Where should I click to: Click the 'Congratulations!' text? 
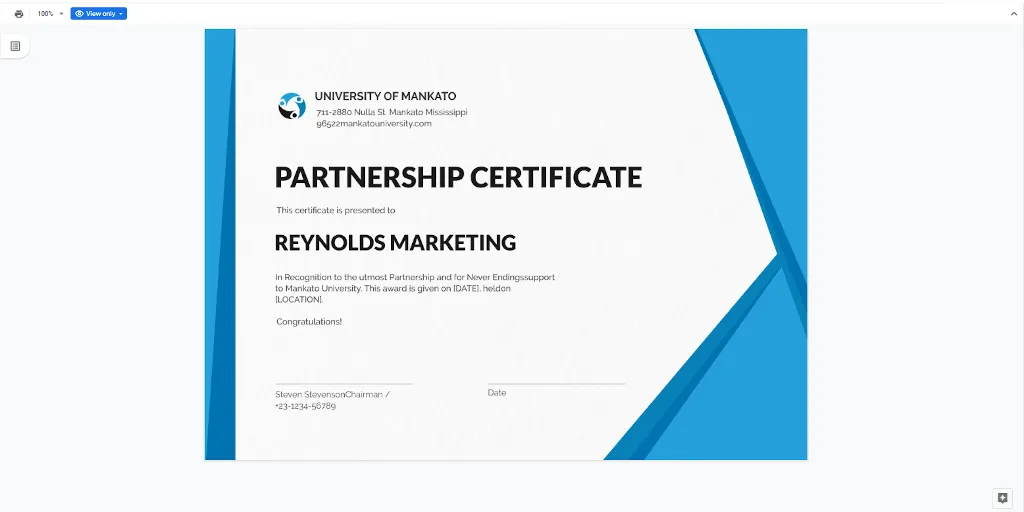[x=309, y=322]
